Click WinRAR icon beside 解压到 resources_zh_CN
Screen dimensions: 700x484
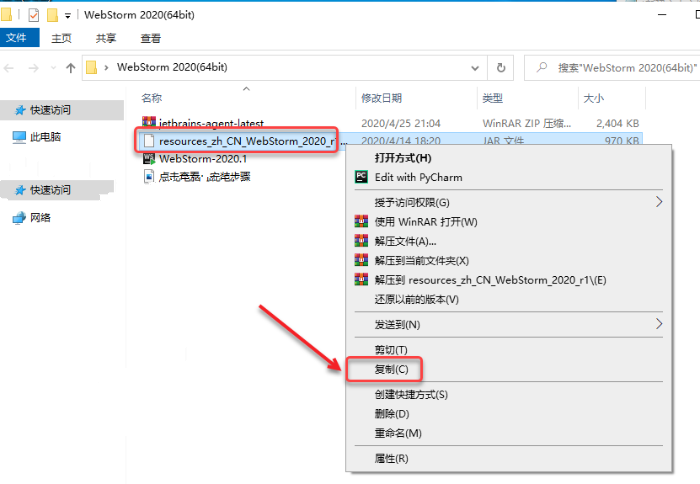pos(361,280)
